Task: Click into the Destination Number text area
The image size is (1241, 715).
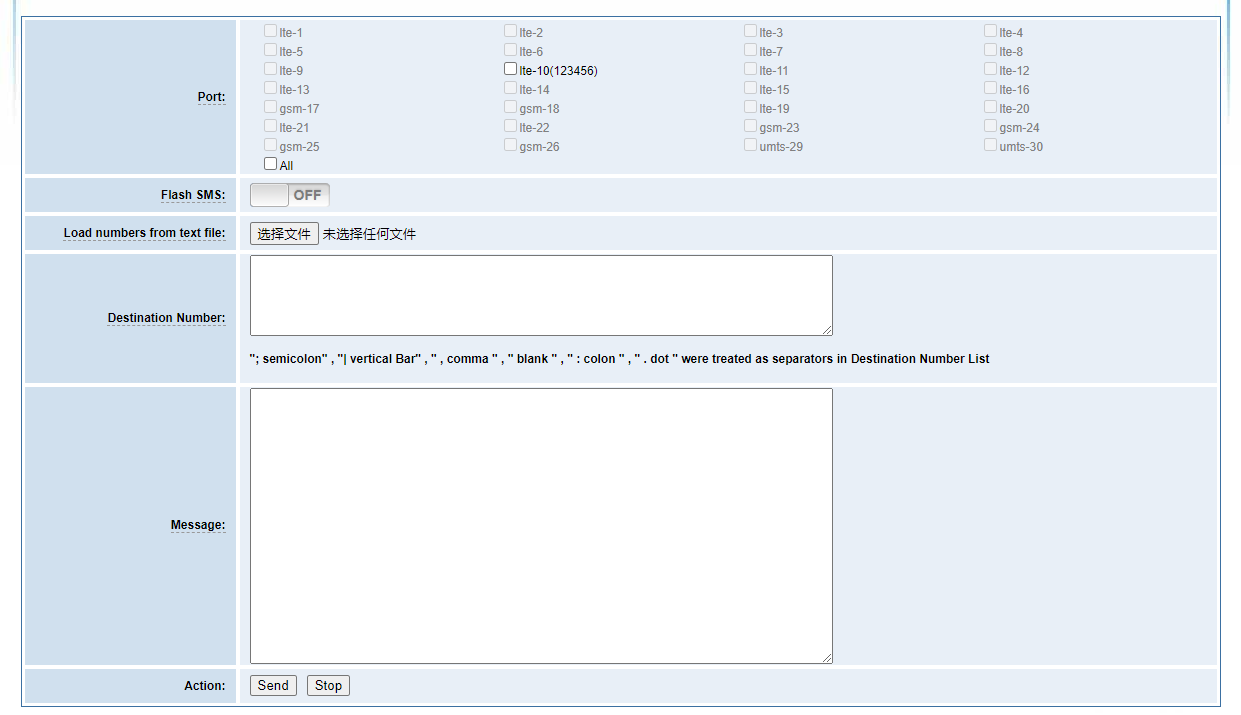Action: coord(541,295)
